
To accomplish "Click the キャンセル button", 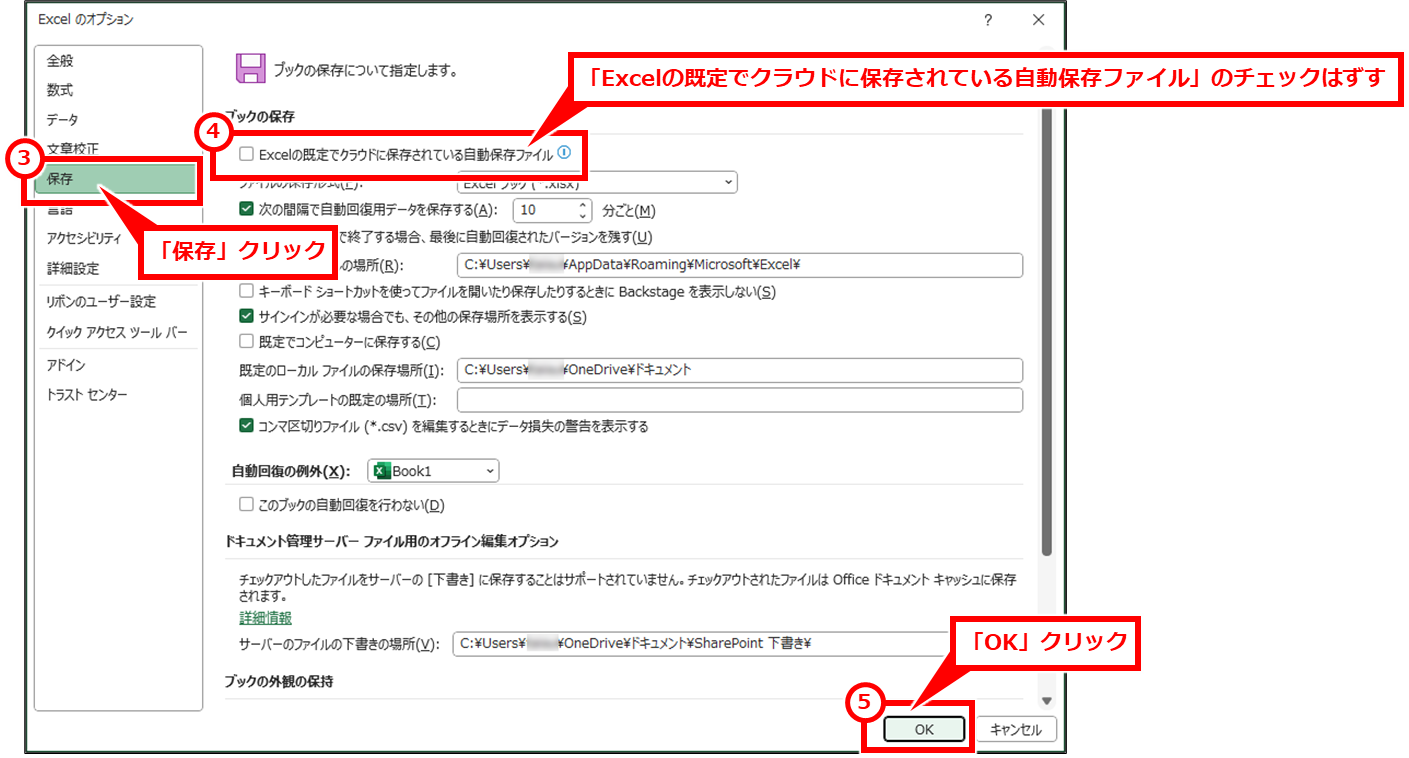I will (x=1015, y=730).
